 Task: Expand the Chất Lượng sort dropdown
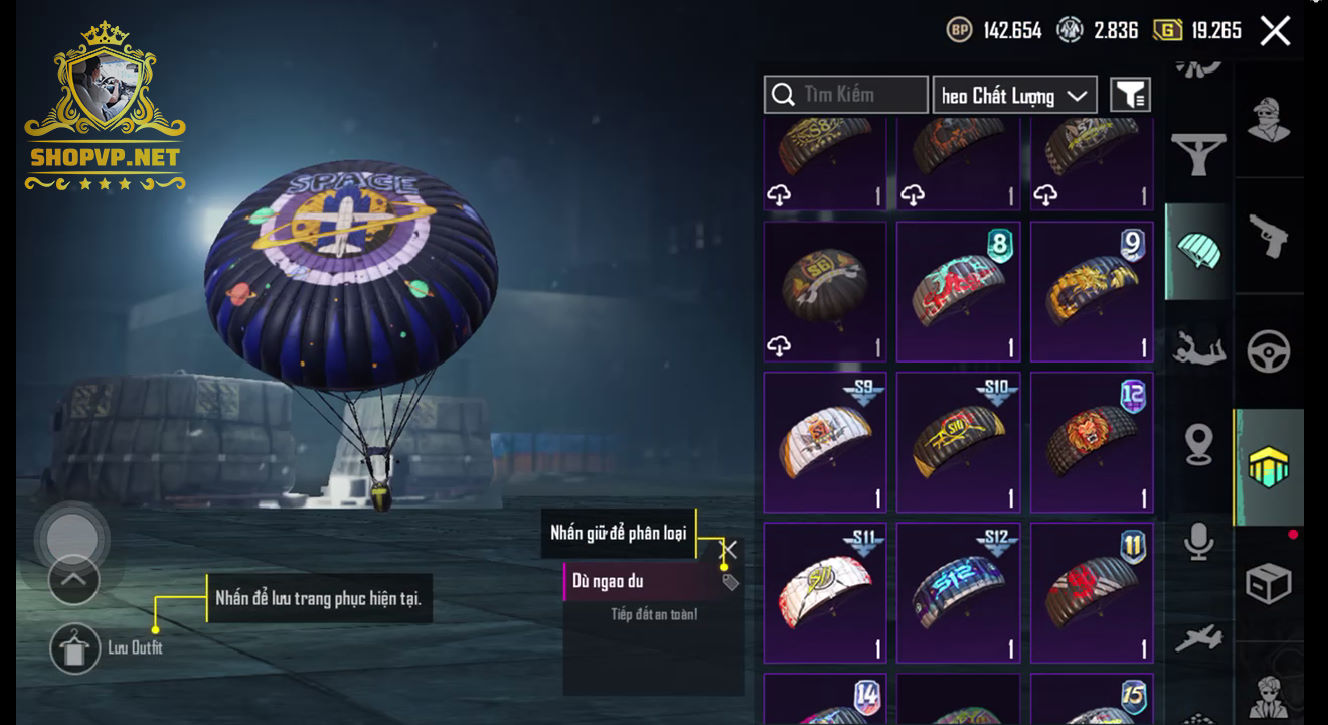pos(1015,95)
